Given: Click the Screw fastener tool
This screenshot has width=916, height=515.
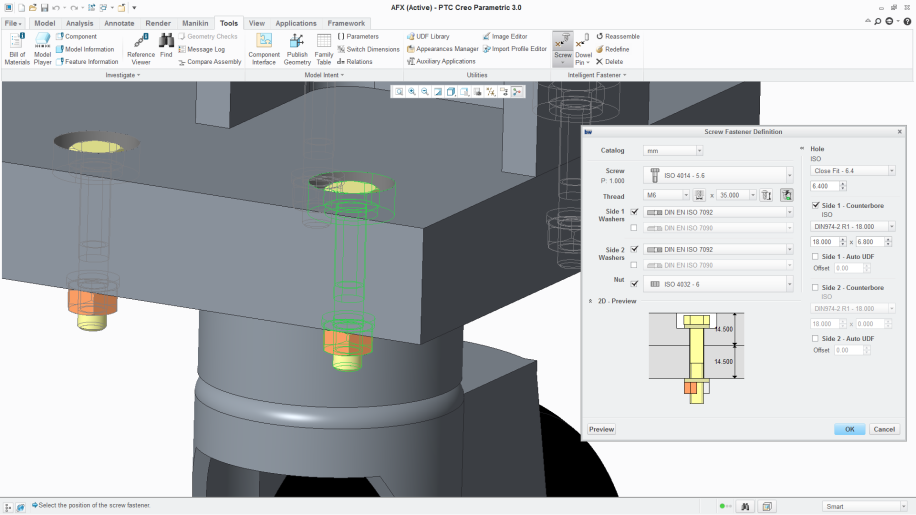Looking at the screenshot, I should pyautogui.click(x=563, y=46).
